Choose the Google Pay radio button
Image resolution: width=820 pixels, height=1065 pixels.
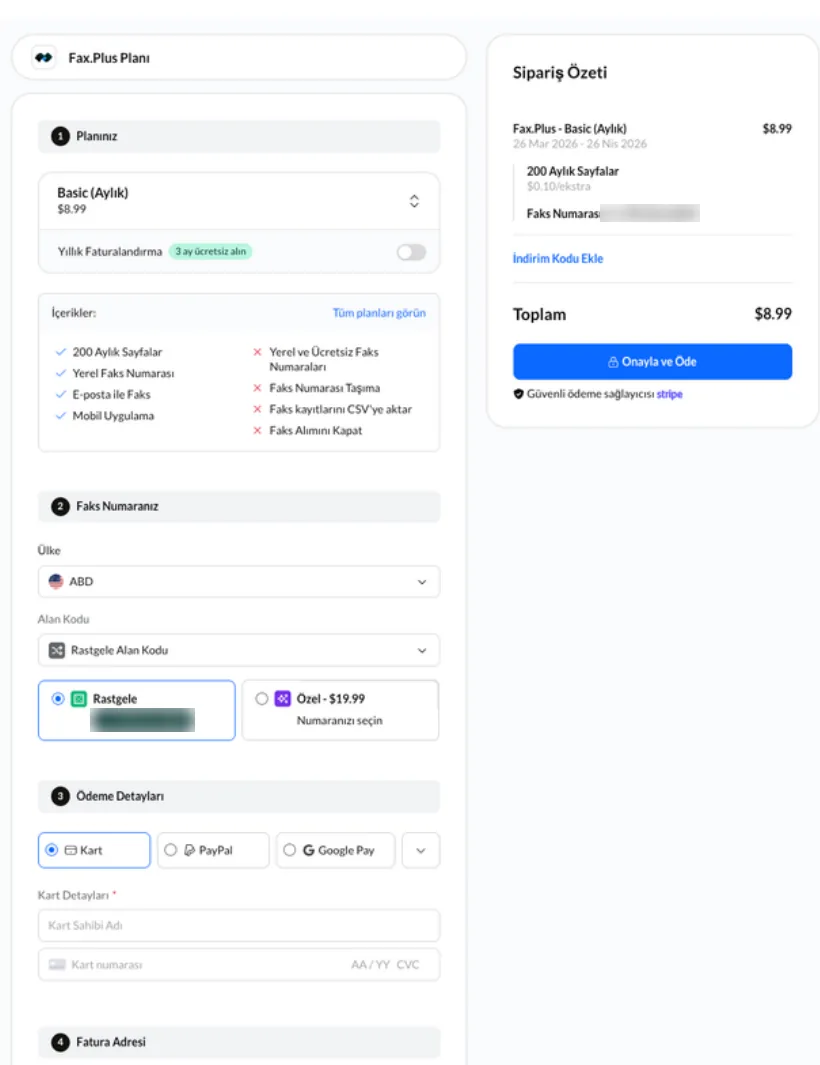pyautogui.click(x=289, y=850)
